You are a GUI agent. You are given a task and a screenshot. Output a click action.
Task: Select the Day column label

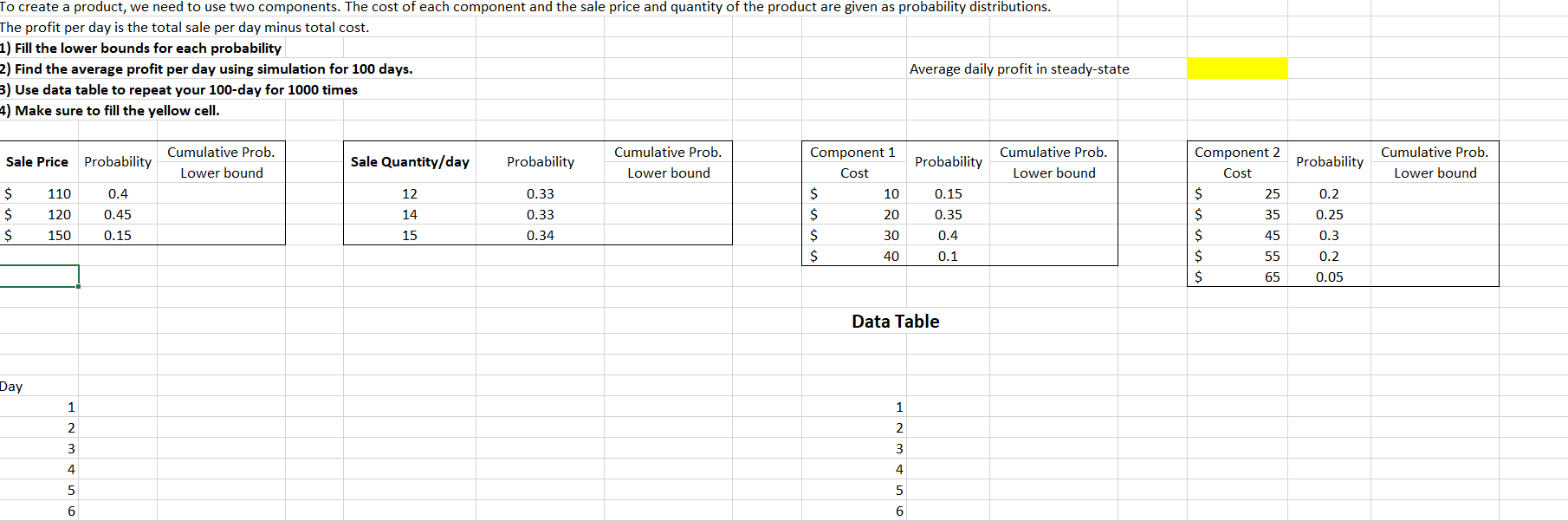point(11,387)
